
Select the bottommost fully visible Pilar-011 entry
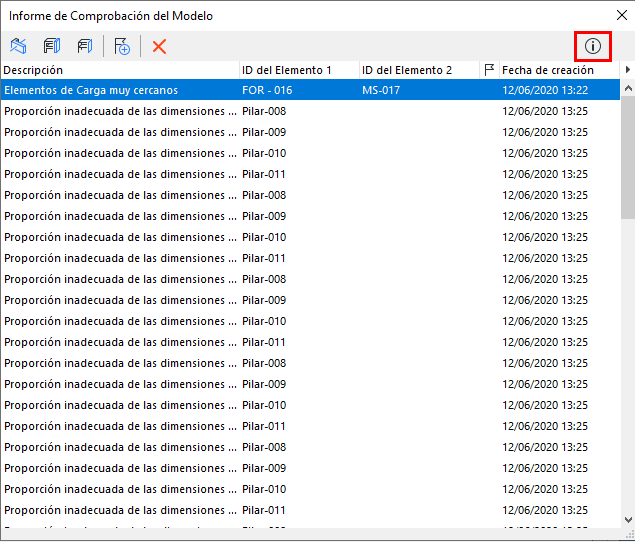(x=310, y=510)
